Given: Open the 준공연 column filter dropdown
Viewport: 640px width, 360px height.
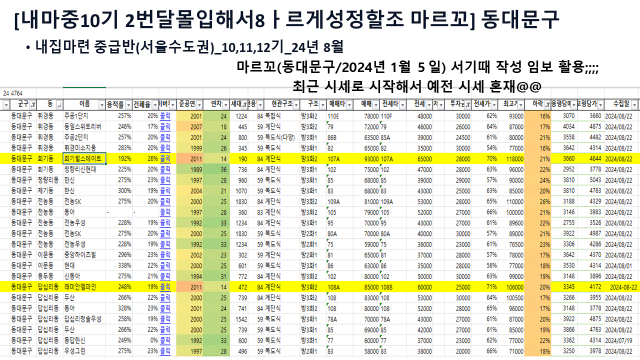Looking at the screenshot, I should click(x=200, y=105).
